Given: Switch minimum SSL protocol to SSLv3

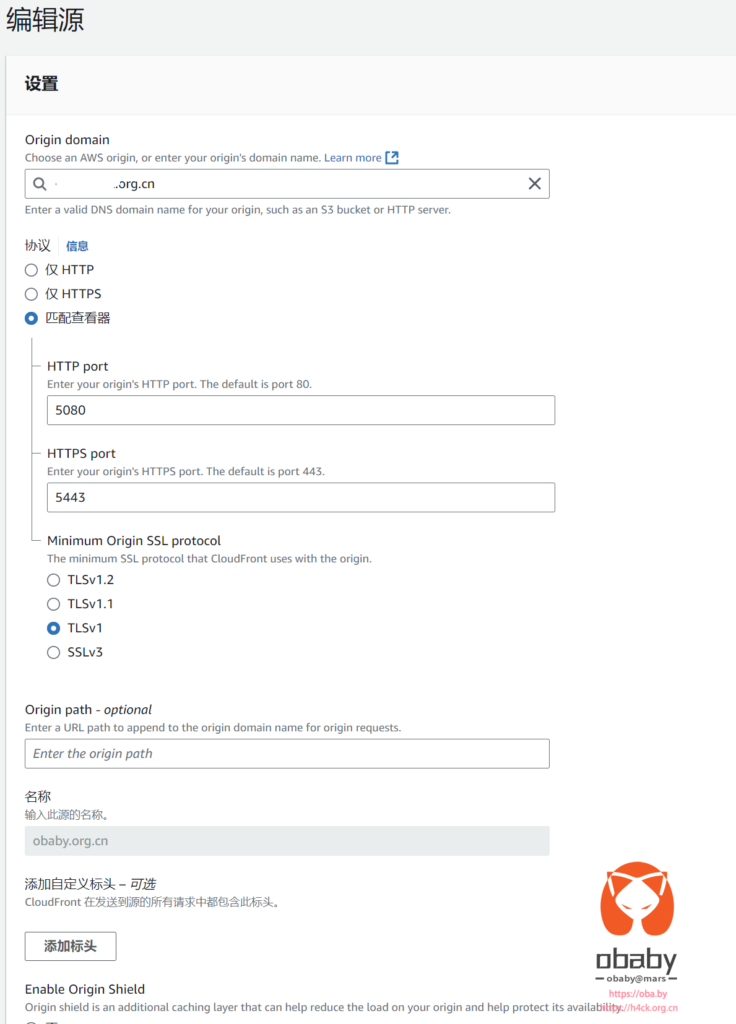Looking at the screenshot, I should 53,651.
